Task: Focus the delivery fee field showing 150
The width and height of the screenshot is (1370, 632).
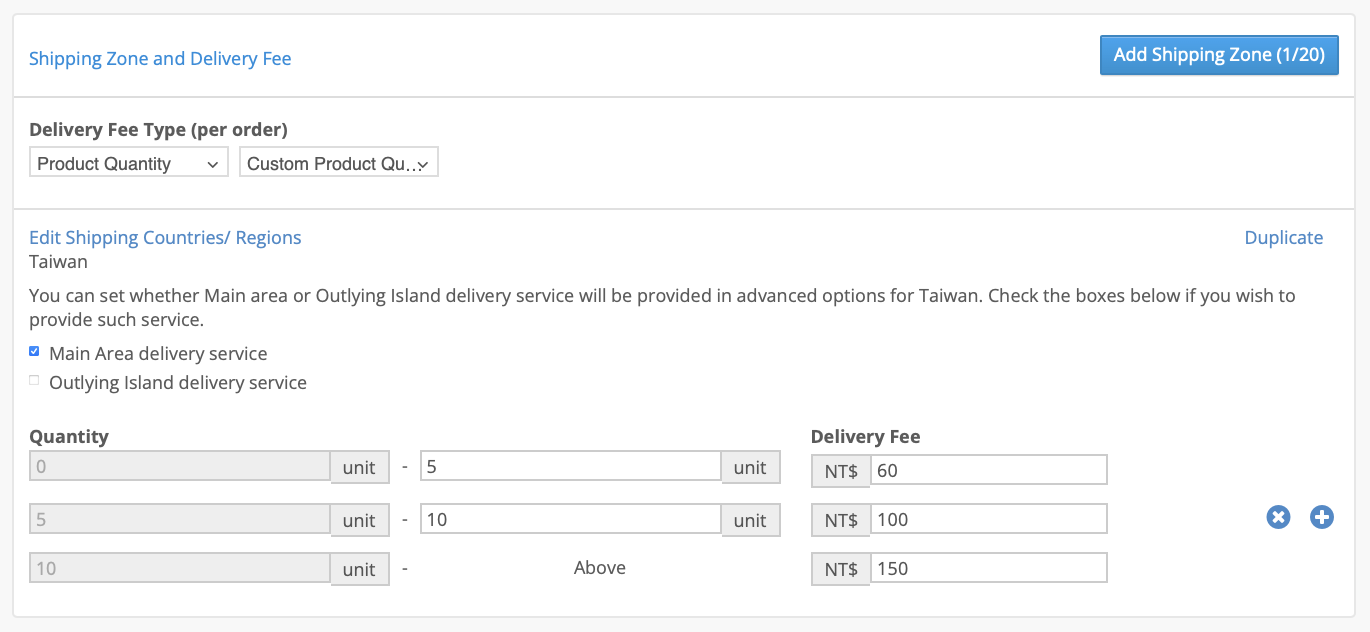Action: point(988,568)
